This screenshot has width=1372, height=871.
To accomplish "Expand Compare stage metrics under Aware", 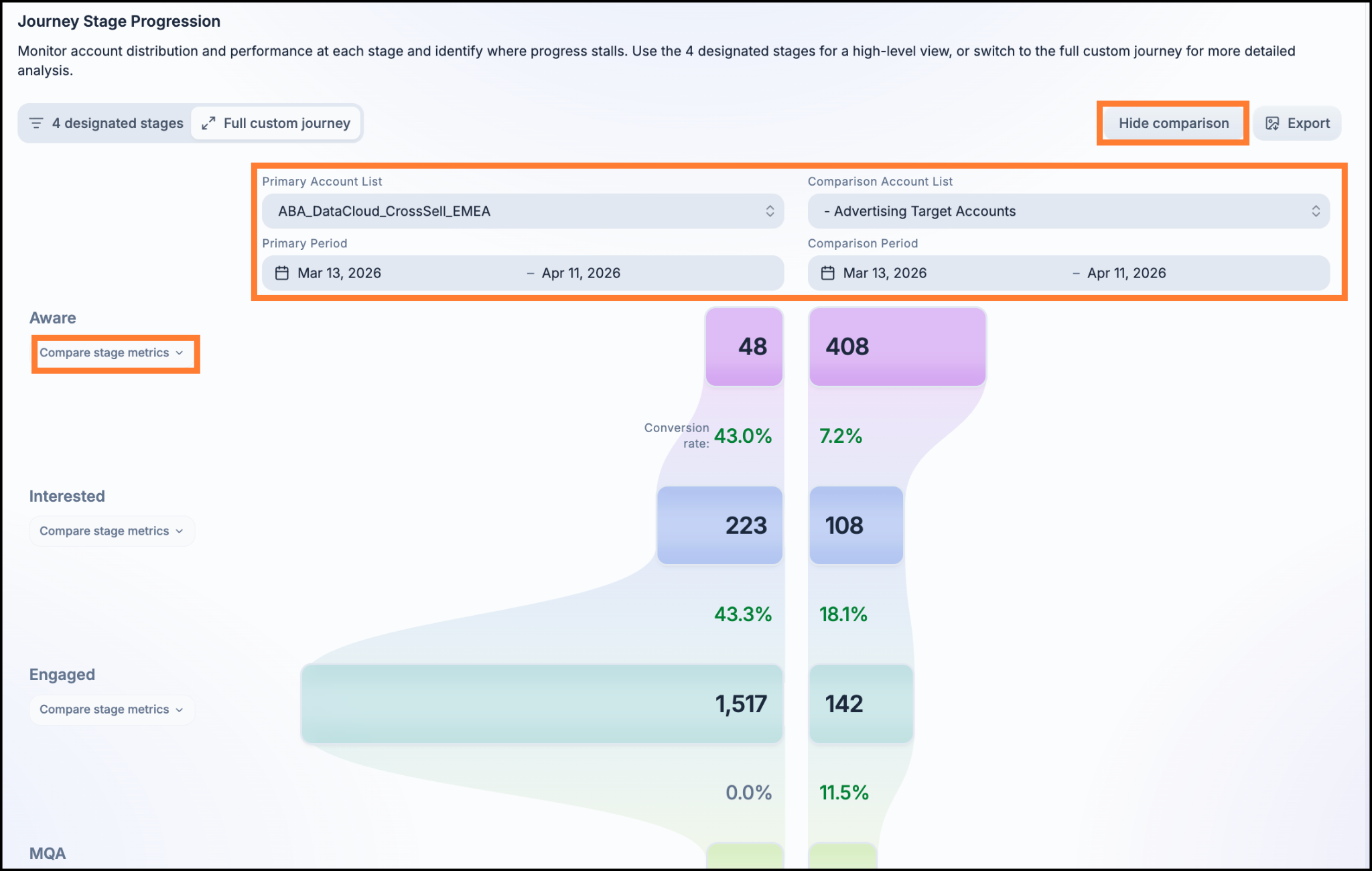I will pyautogui.click(x=112, y=353).
